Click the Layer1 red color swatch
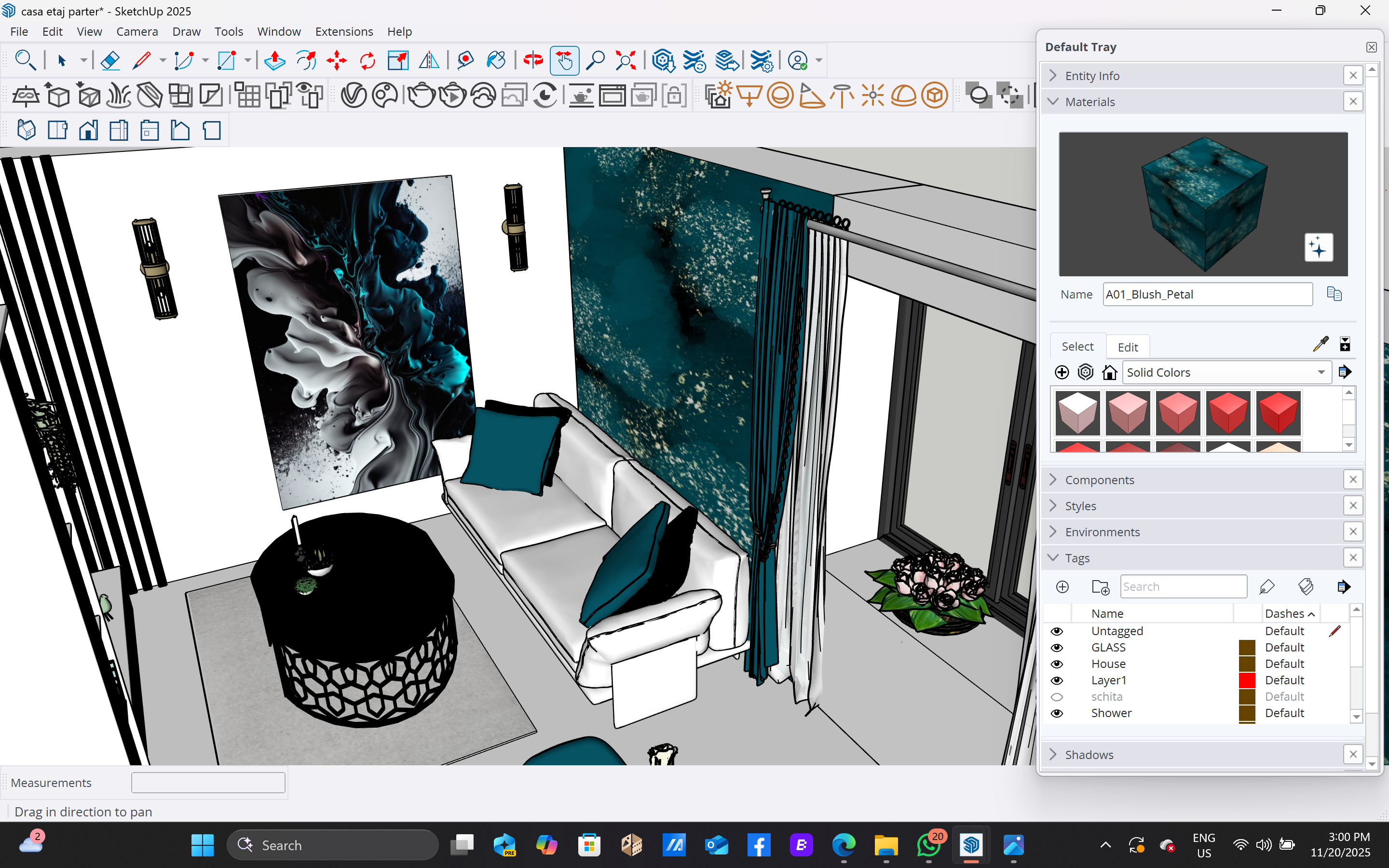Viewport: 1389px width, 868px height. (1247, 680)
